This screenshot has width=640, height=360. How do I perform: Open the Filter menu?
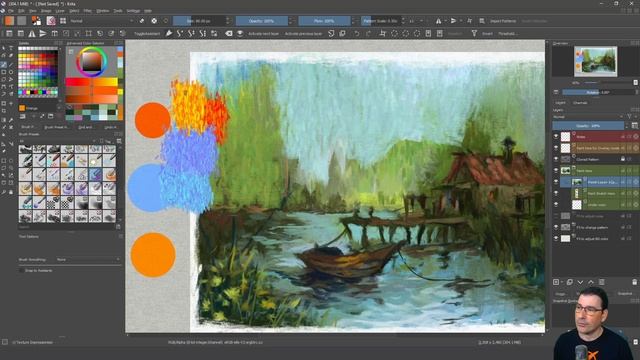click(x=88, y=11)
